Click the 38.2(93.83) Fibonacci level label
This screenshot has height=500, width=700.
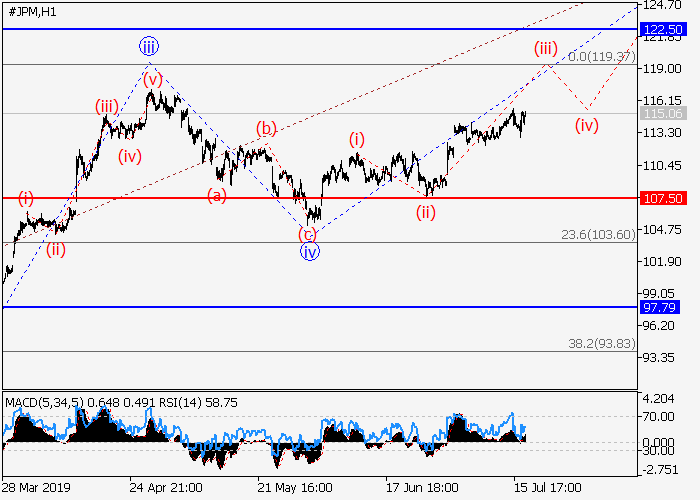601,343
